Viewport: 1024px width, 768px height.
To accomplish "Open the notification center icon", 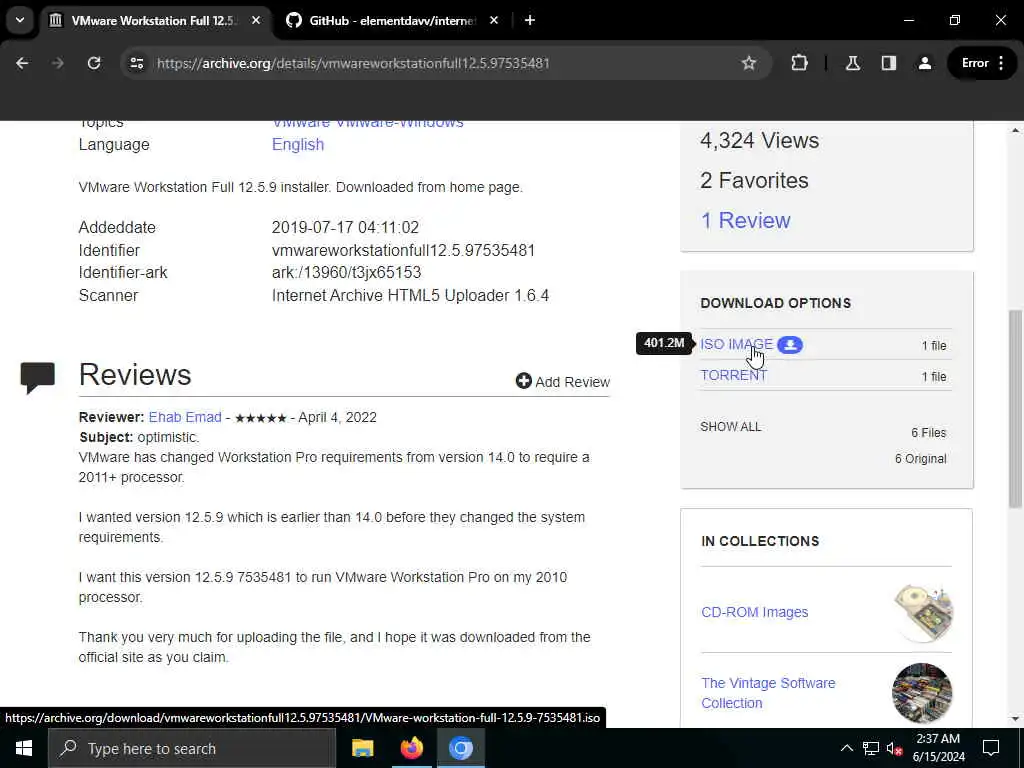I will click(991, 748).
